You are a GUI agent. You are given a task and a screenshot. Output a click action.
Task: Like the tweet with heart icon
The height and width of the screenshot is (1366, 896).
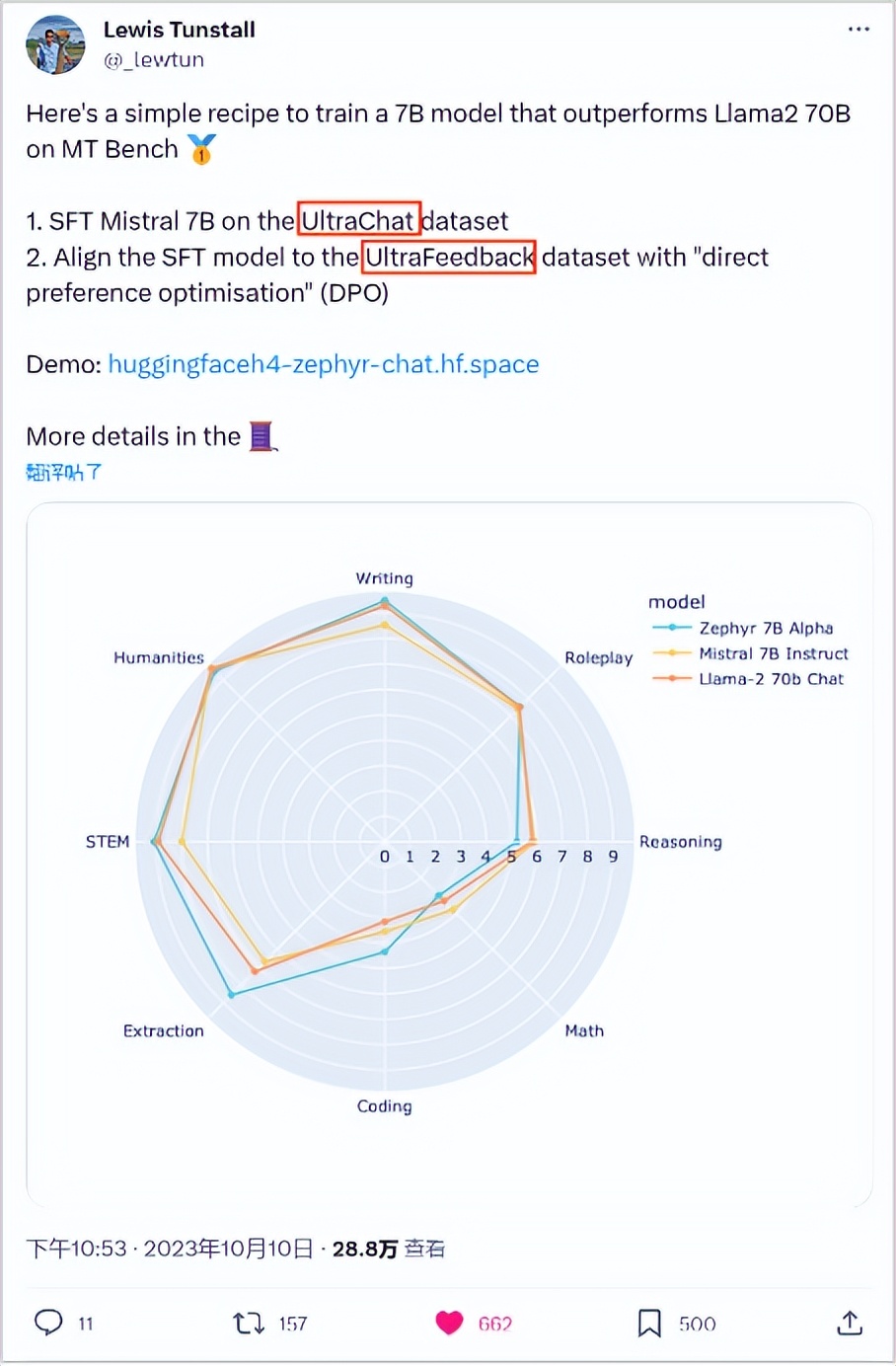click(450, 1323)
